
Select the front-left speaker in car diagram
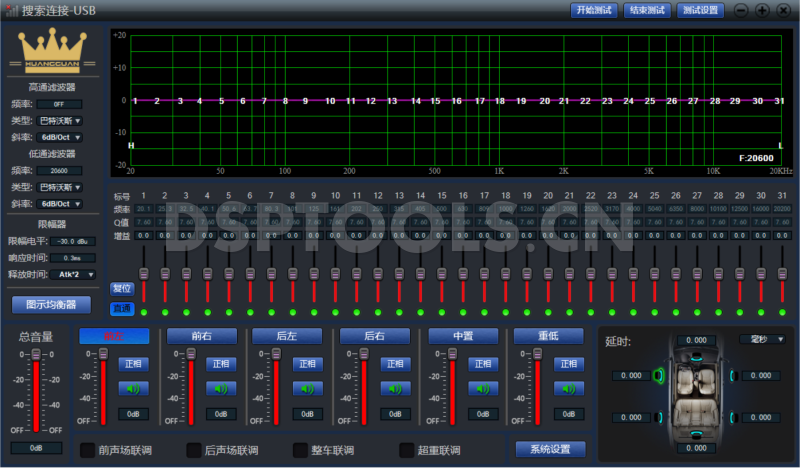coord(659,376)
